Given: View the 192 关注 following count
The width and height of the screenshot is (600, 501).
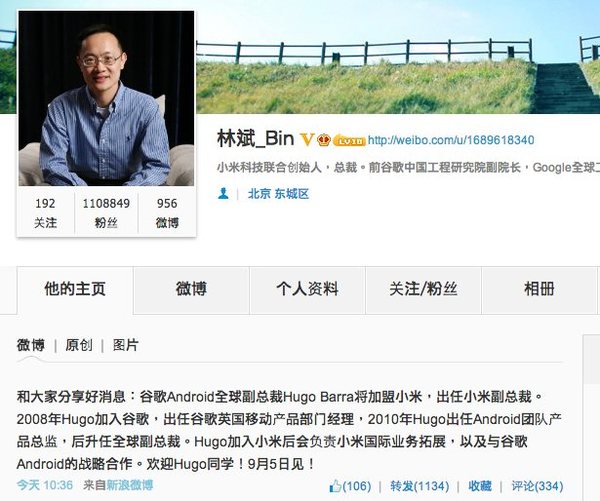Looking at the screenshot, I should [x=46, y=213].
